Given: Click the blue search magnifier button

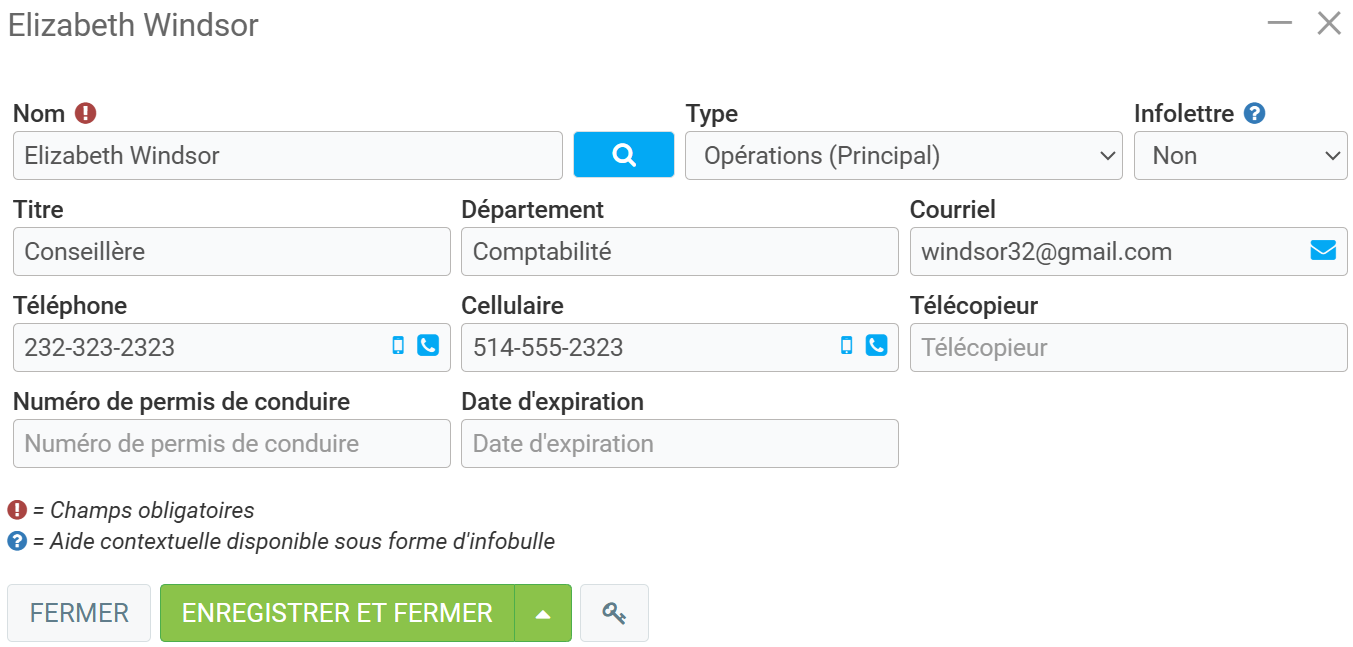Looking at the screenshot, I should [623, 155].
